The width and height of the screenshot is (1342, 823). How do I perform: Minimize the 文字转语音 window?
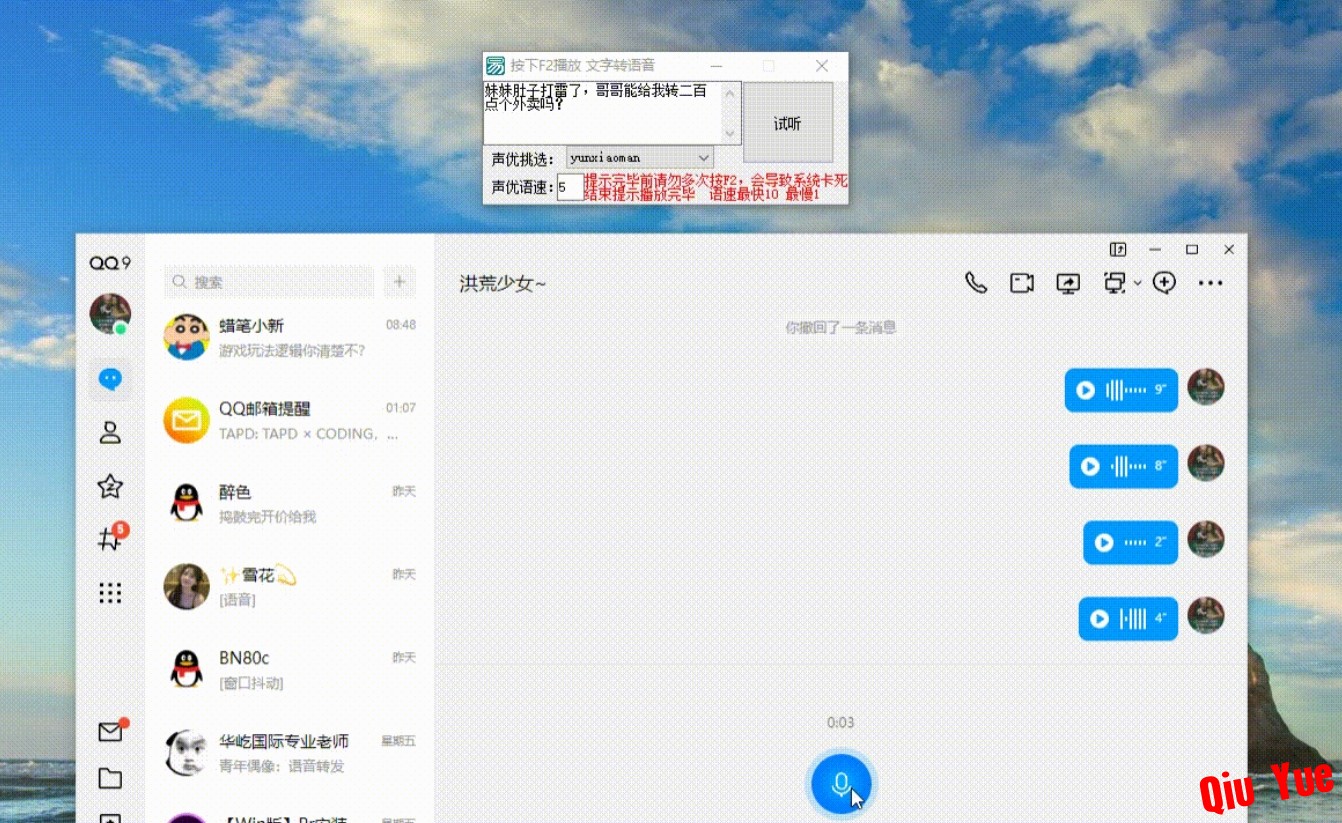coord(714,66)
